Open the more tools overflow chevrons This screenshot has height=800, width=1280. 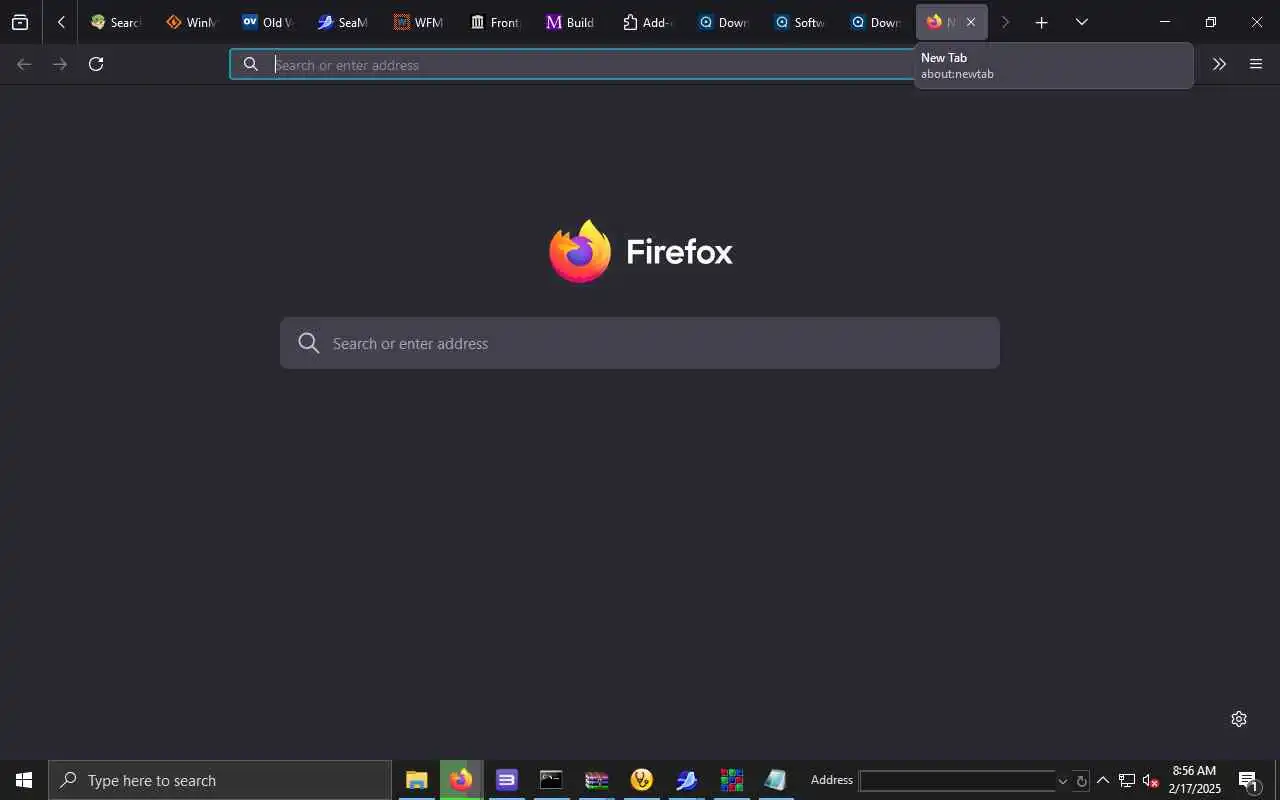1219,64
